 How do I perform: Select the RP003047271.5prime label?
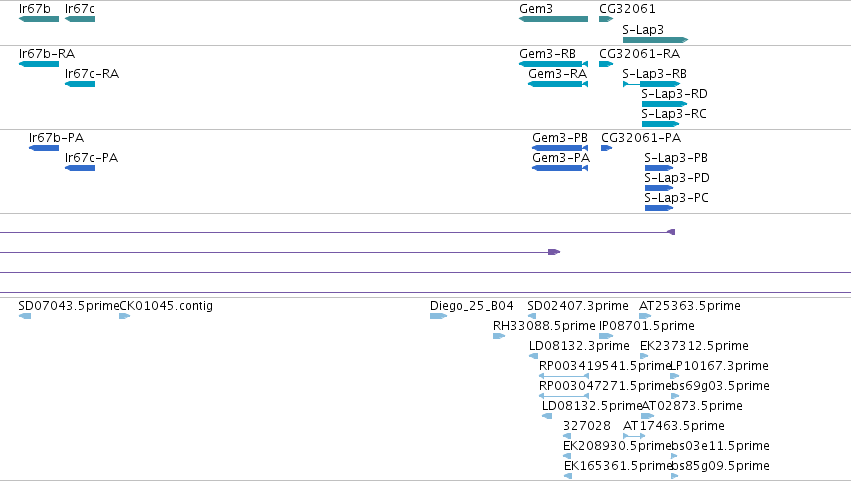(x=605, y=386)
